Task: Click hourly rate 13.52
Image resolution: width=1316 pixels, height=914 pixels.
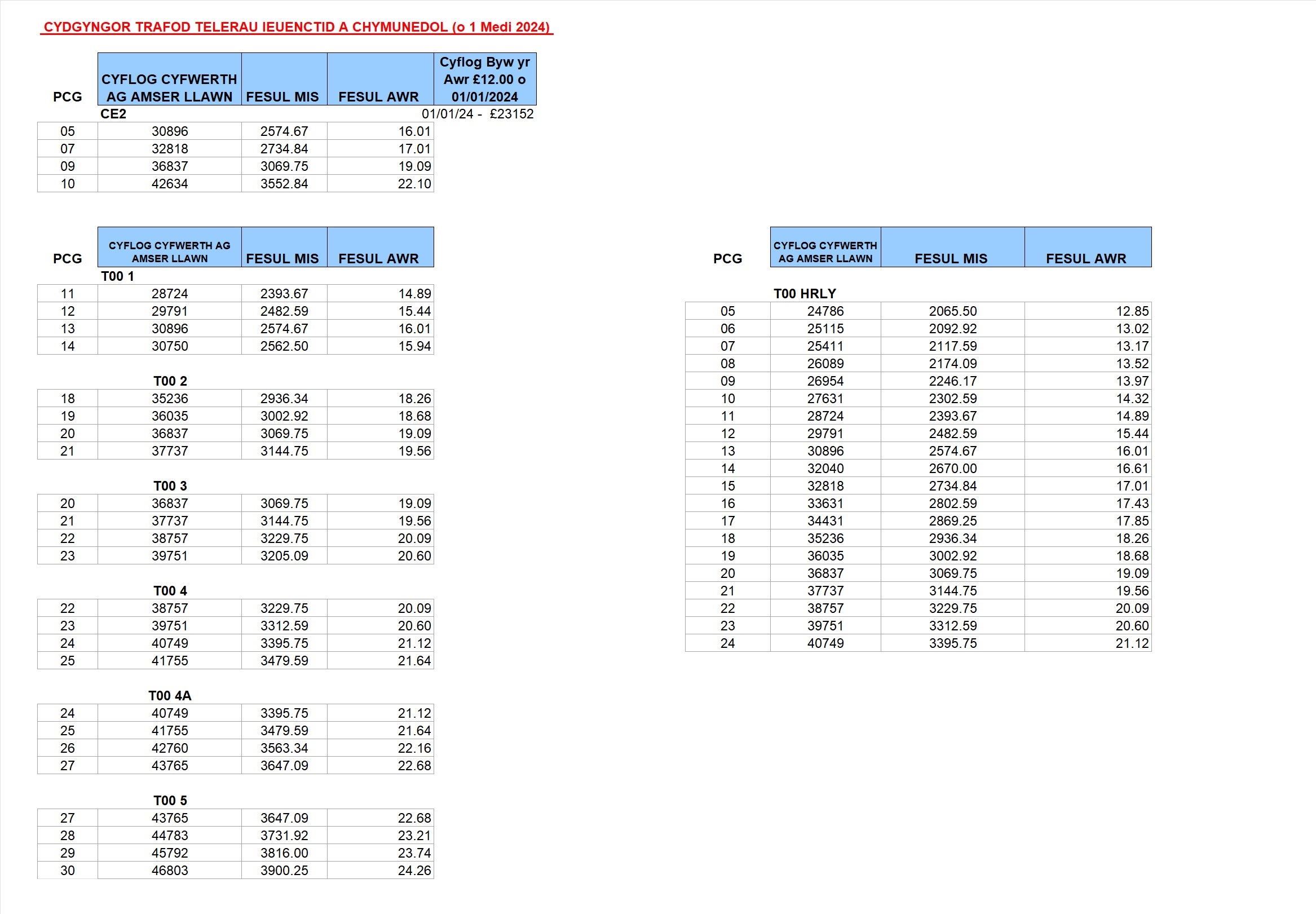Action: pos(1132,364)
